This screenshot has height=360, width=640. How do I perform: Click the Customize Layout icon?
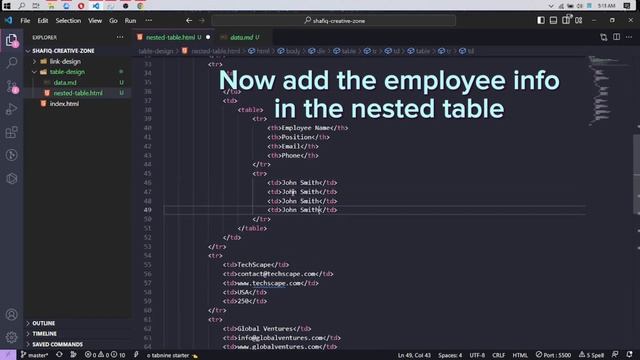[579, 20]
